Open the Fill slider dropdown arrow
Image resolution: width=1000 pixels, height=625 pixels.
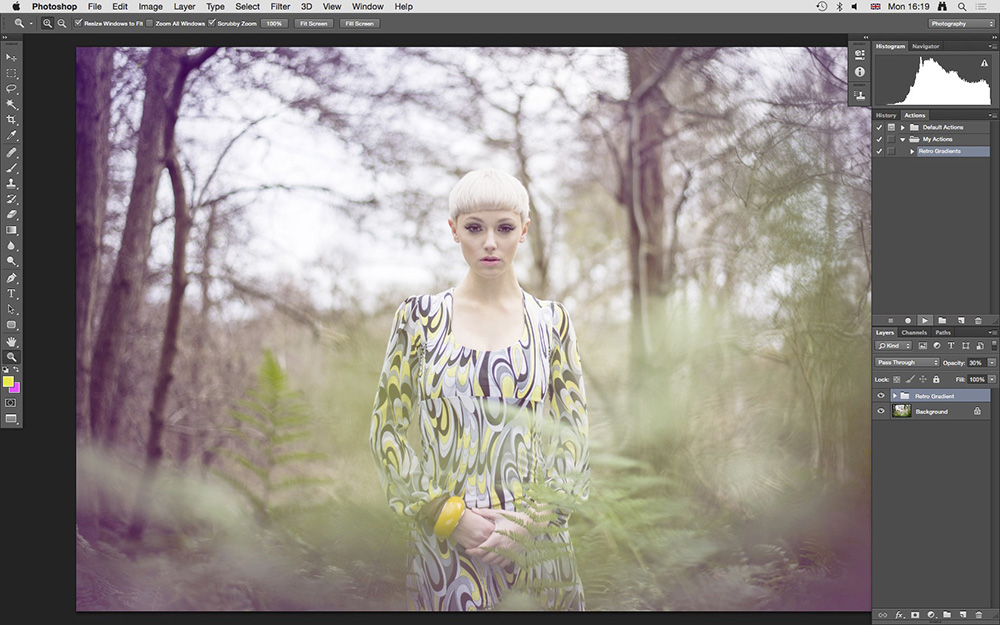pyautogui.click(x=992, y=379)
